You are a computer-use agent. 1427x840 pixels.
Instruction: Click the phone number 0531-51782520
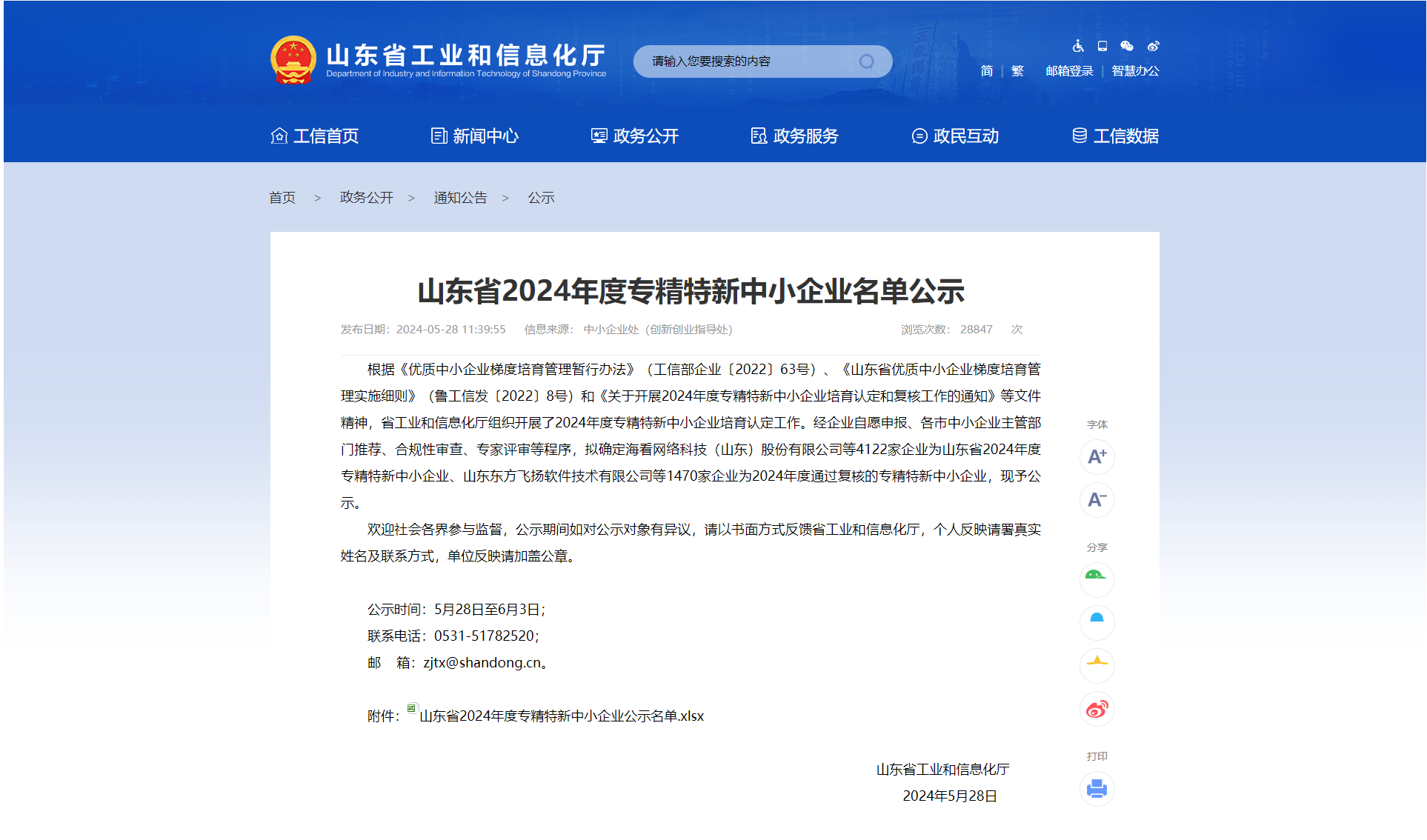[484, 636]
